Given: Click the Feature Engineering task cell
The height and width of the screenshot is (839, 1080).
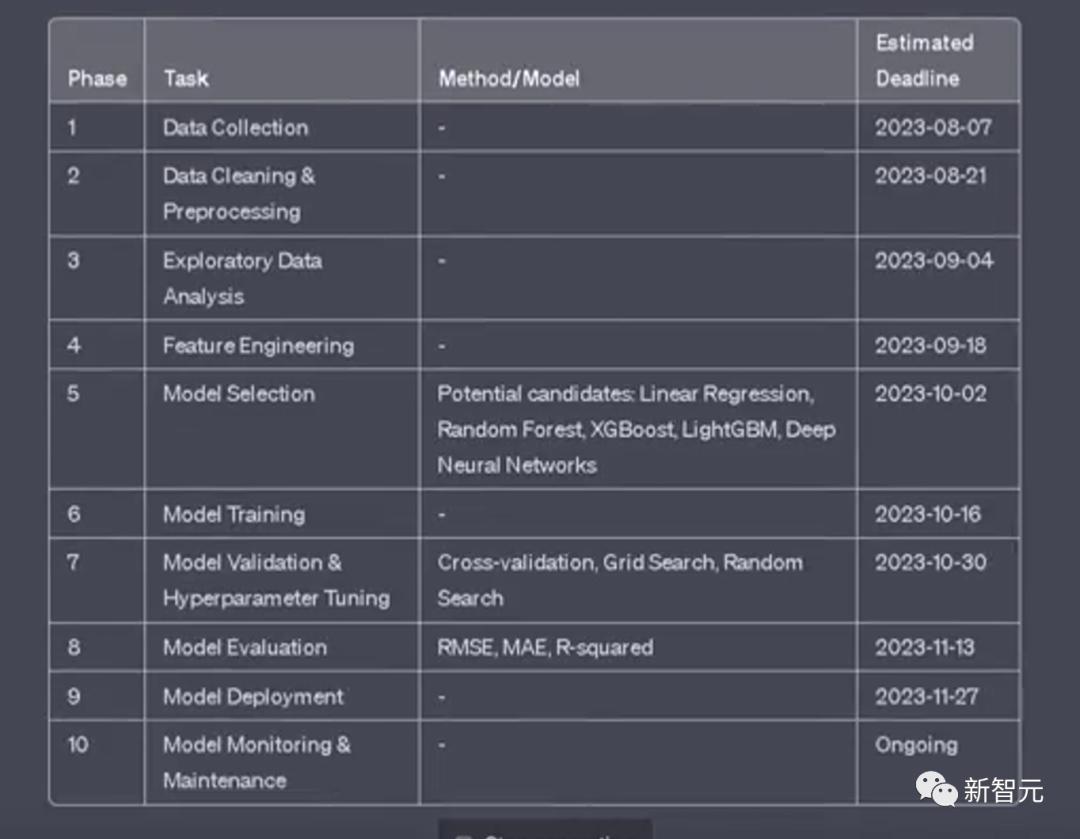Looking at the screenshot, I should (x=258, y=346).
